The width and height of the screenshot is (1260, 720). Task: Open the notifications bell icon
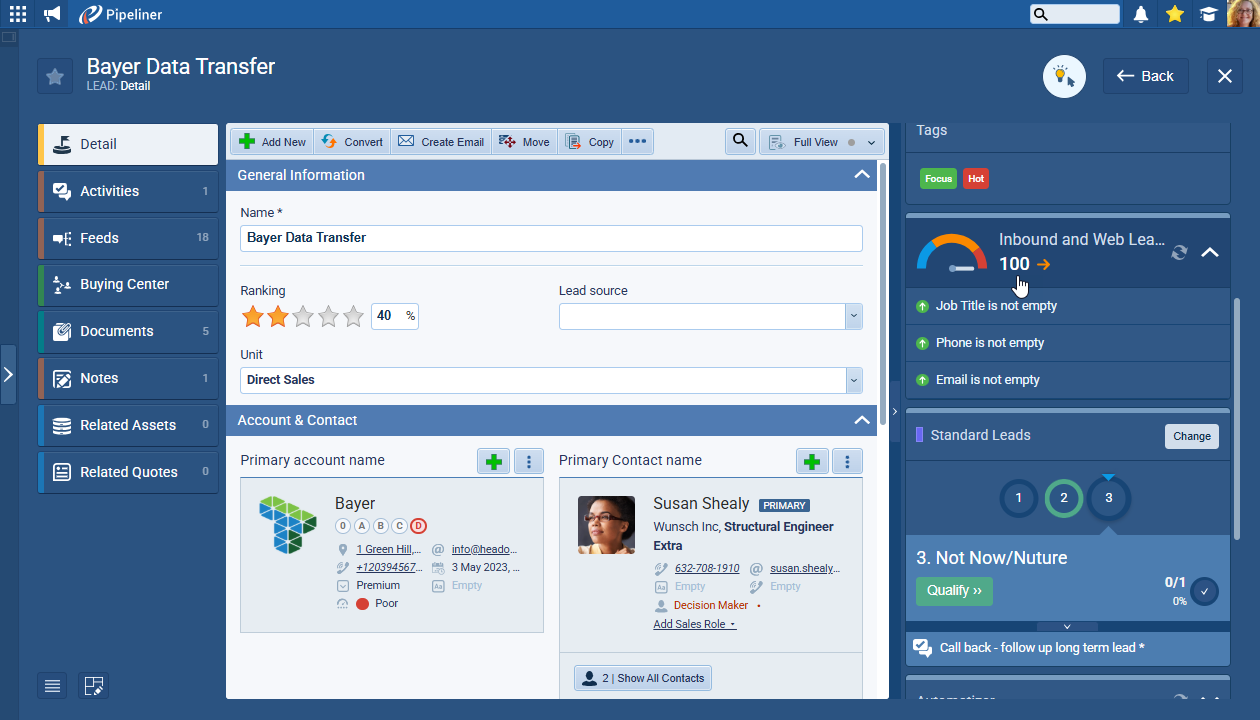click(x=1141, y=14)
